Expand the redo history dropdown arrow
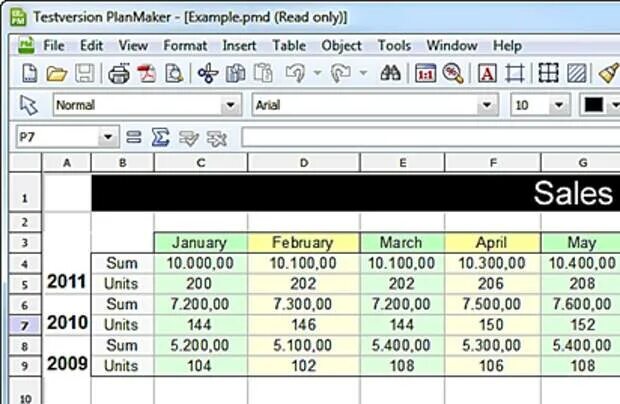 (x=363, y=74)
